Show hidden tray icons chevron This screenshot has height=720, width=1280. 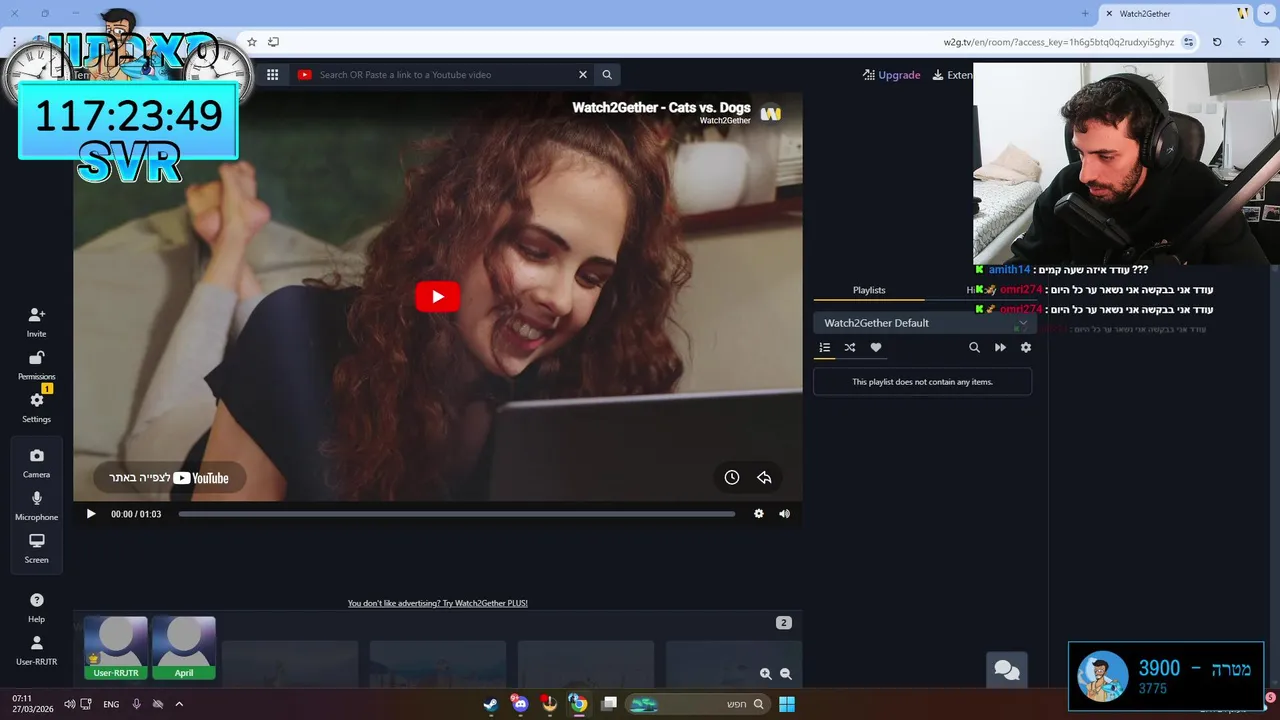(179, 704)
